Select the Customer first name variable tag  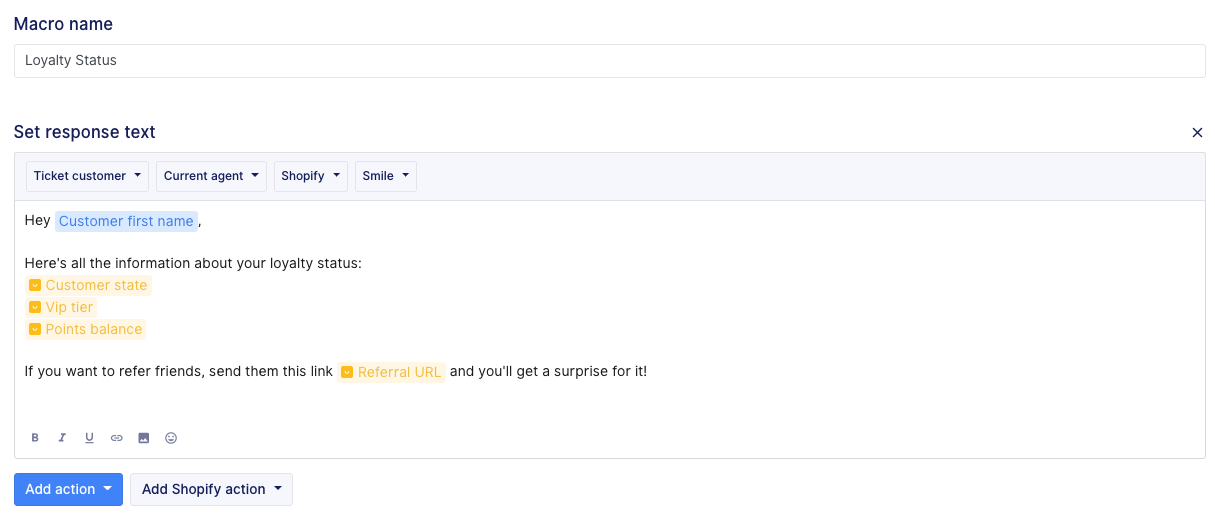(126, 221)
